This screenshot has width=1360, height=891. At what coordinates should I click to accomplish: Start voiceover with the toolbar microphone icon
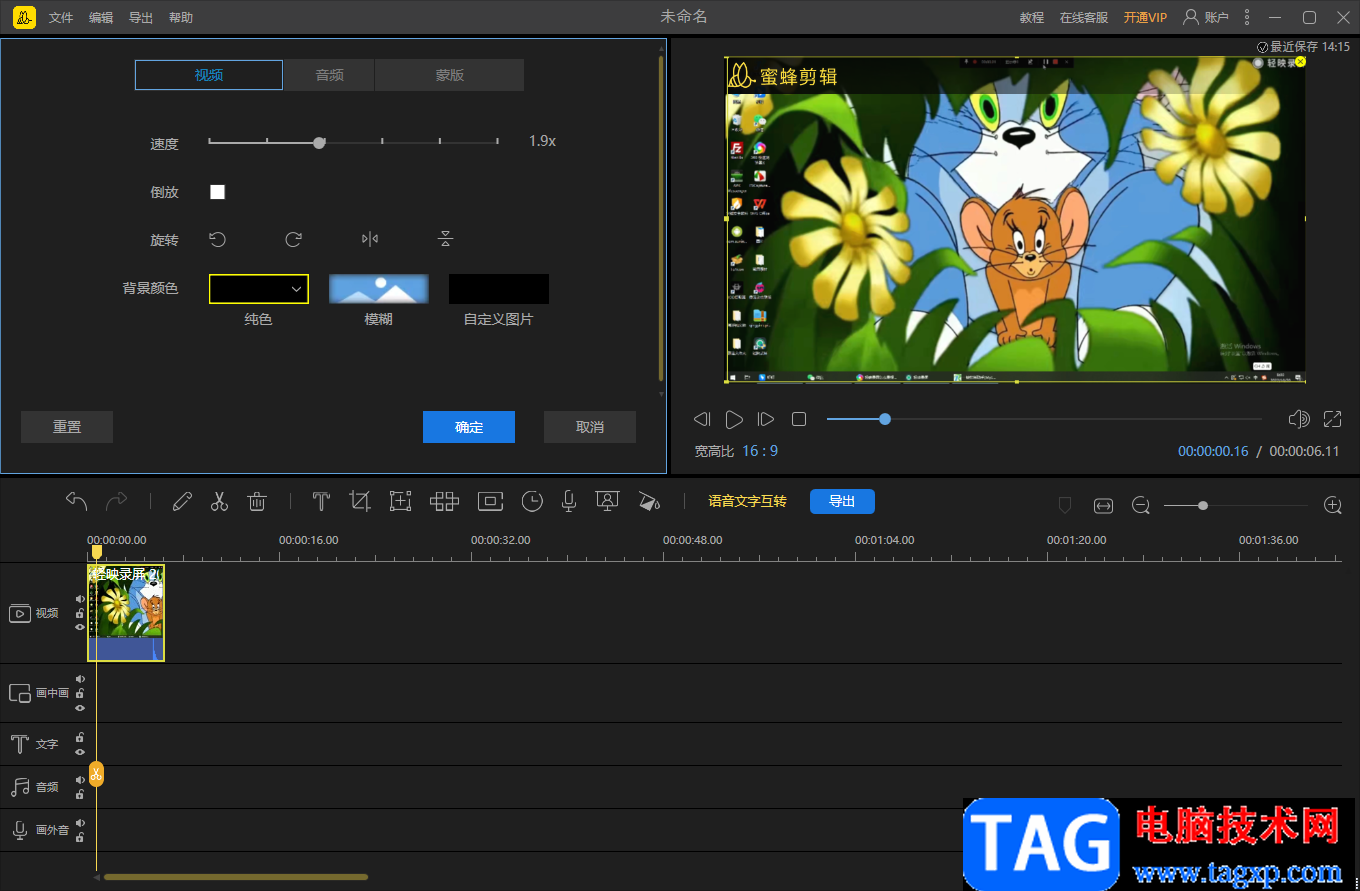(x=569, y=502)
